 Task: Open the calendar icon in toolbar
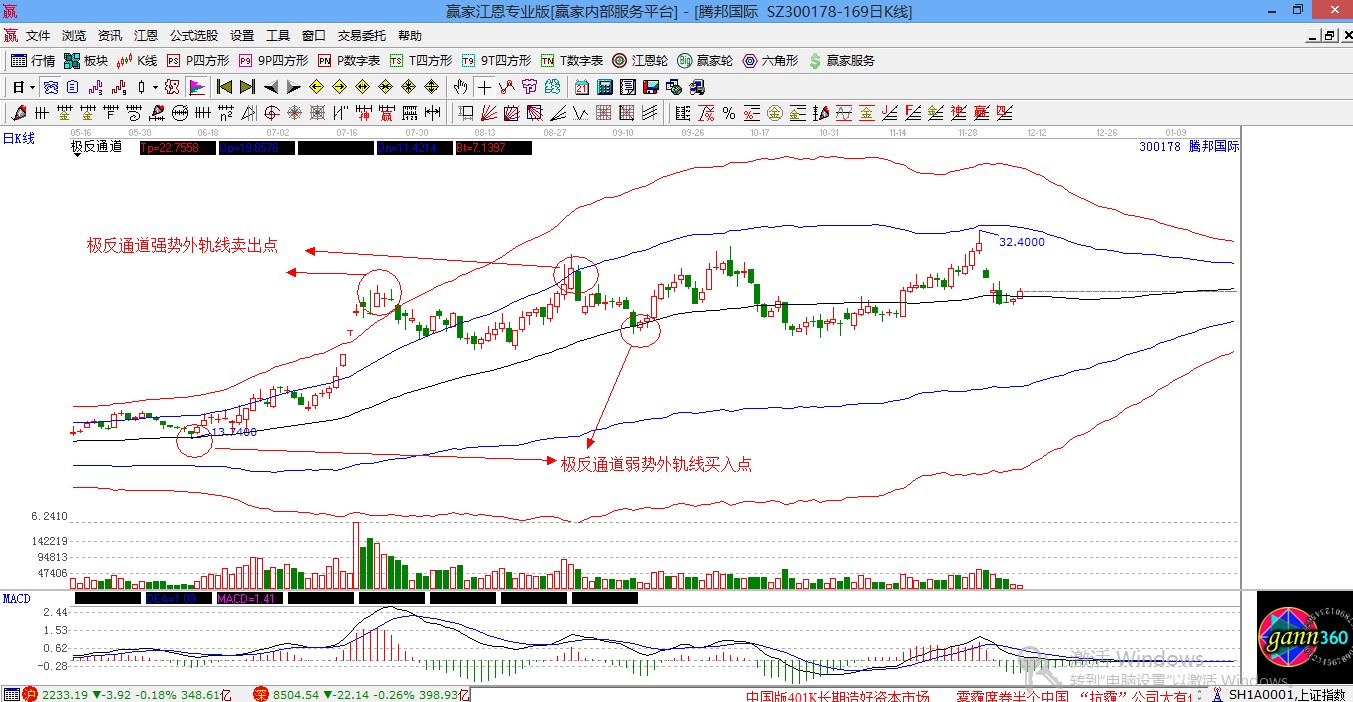pyautogui.click(x=581, y=87)
